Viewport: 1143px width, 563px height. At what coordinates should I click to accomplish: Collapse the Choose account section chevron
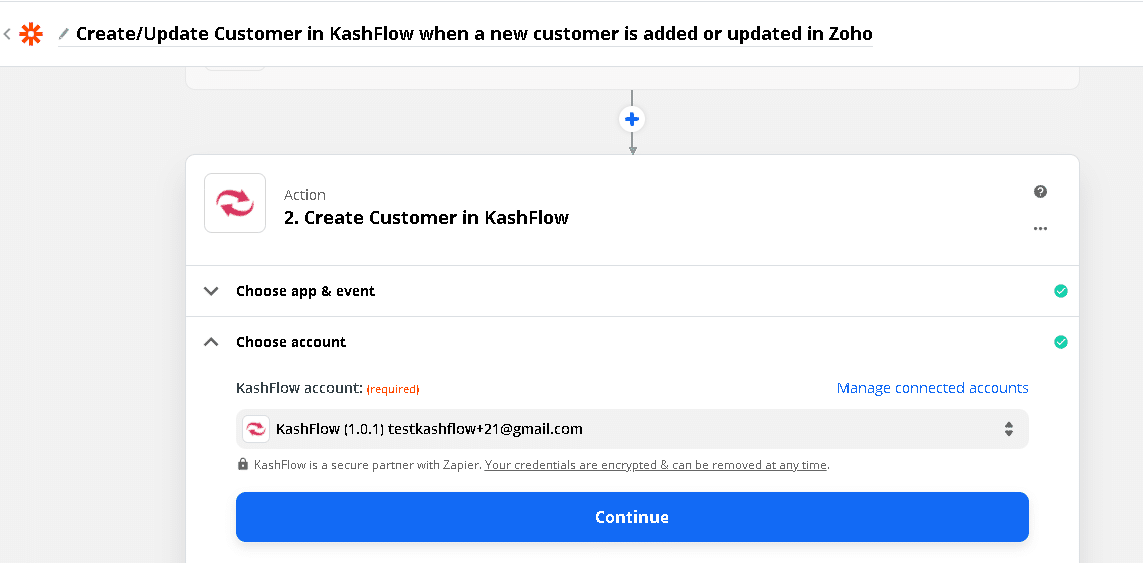[x=211, y=342]
